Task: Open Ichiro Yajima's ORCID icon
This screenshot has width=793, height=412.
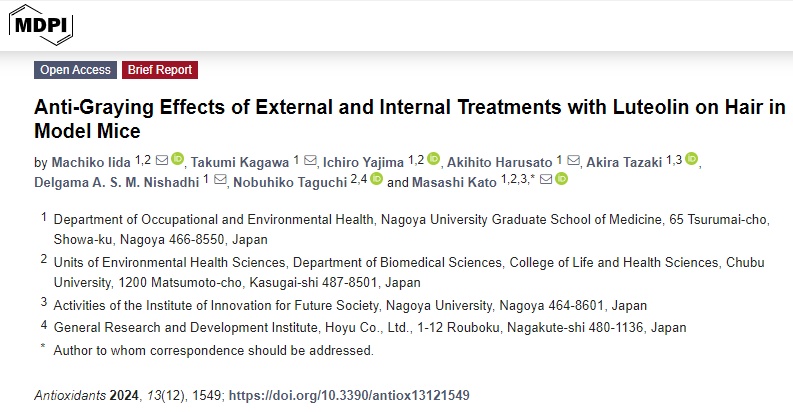Action: pyautogui.click(x=433, y=159)
